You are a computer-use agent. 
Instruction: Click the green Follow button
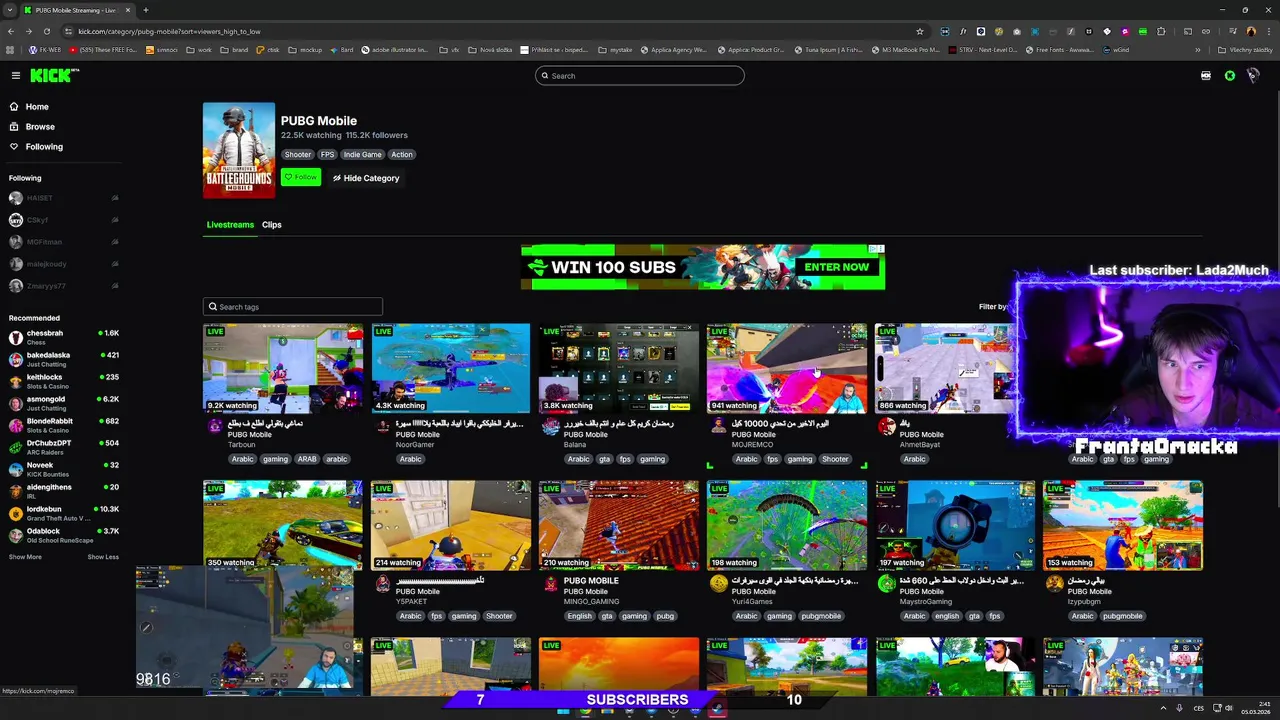(301, 177)
